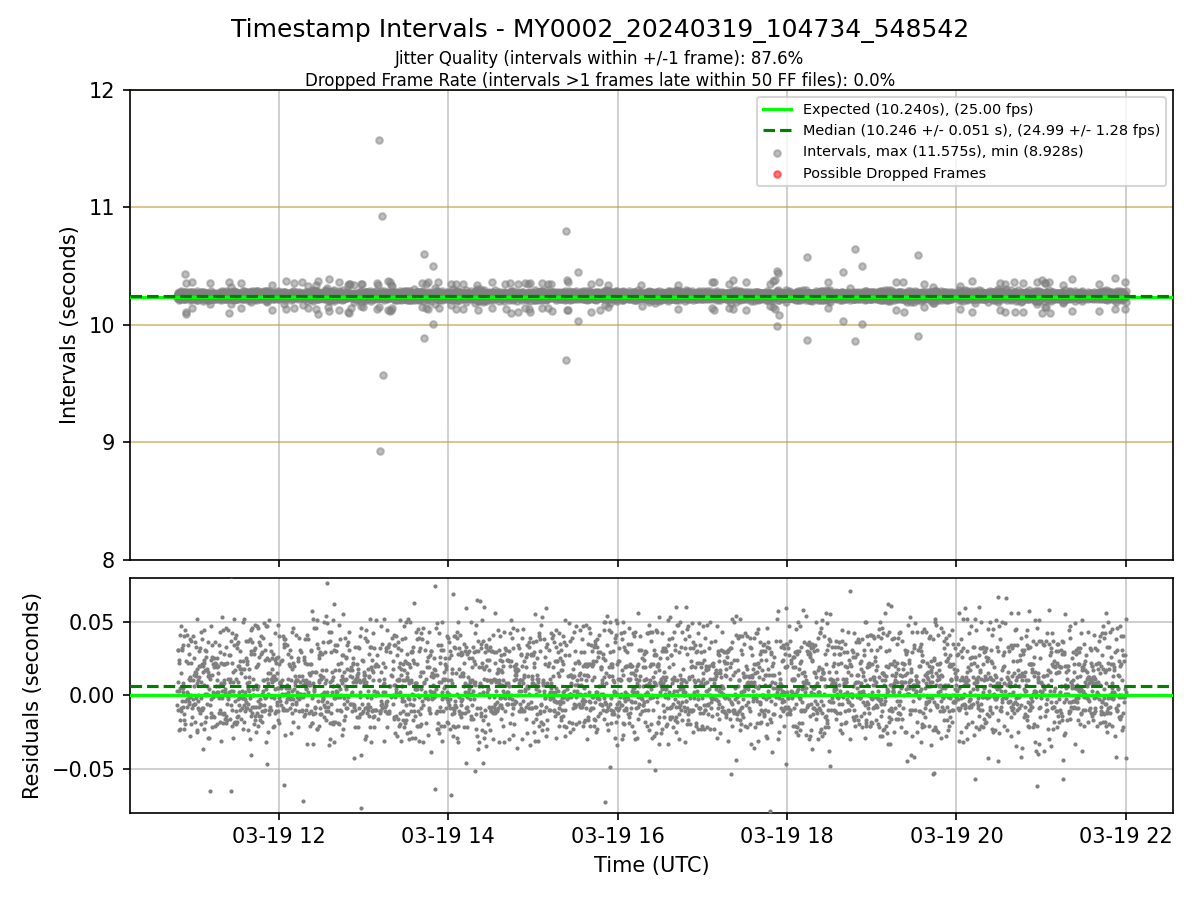Click x-axis tick label '03-19 12'
Image resolution: width=1200 pixels, height=900 pixels.
[278, 835]
